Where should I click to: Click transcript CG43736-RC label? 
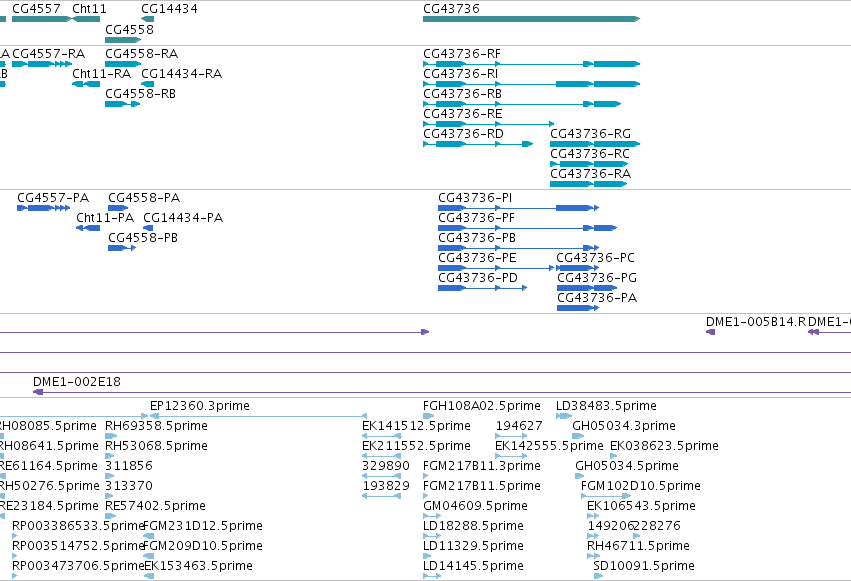[x=590, y=154]
